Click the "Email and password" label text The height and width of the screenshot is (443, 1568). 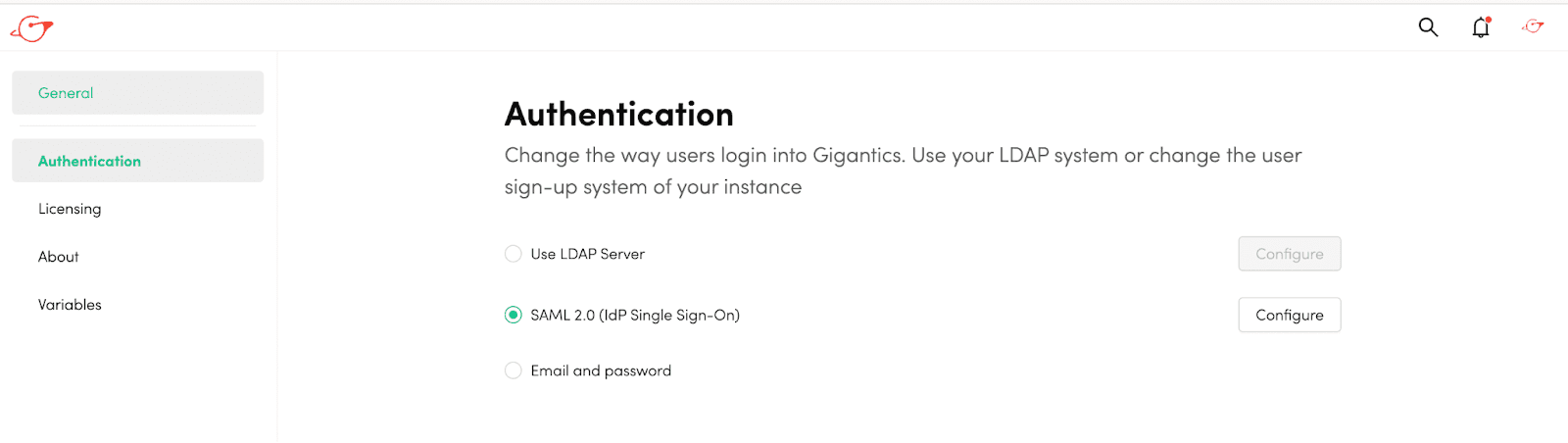(601, 370)
